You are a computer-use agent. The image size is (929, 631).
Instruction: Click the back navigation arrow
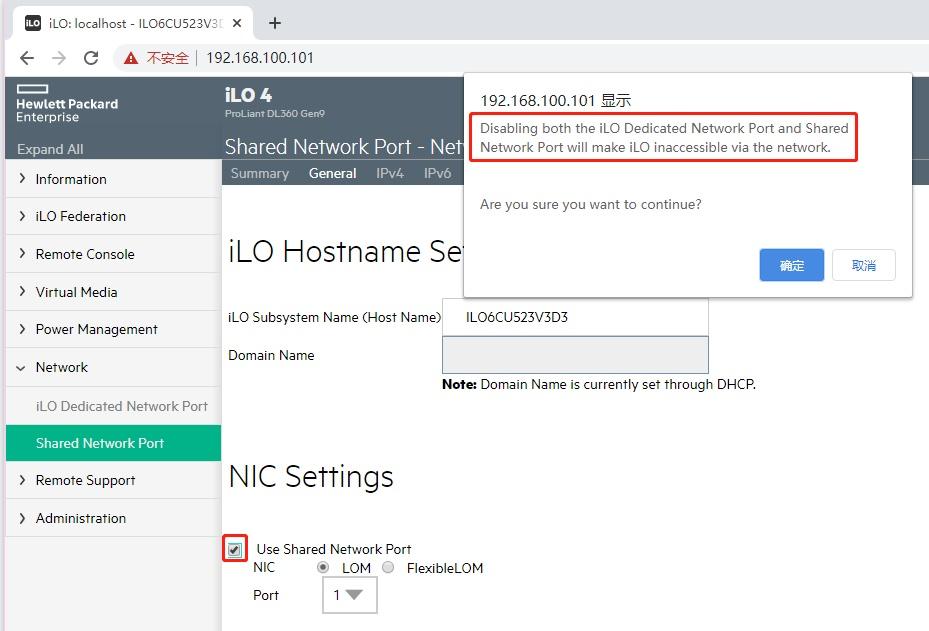pyautogui.click(x=27, y=57)
